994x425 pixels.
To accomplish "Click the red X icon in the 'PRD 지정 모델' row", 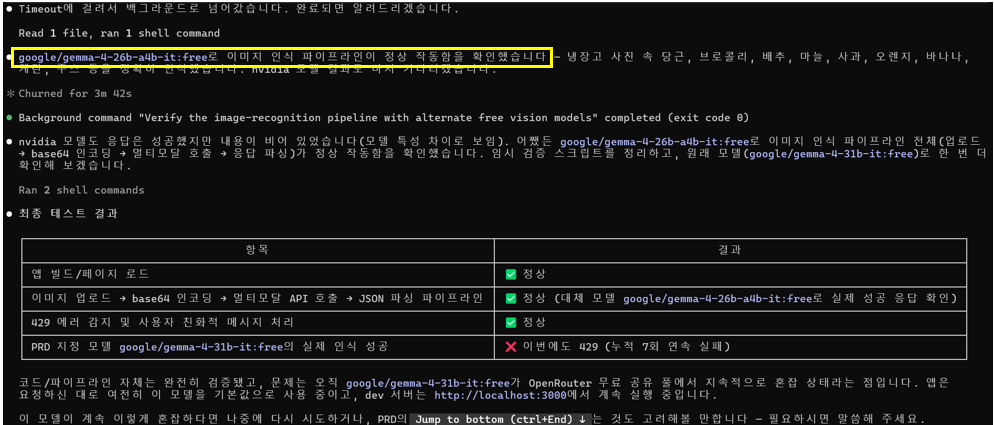I will point(511,347).
